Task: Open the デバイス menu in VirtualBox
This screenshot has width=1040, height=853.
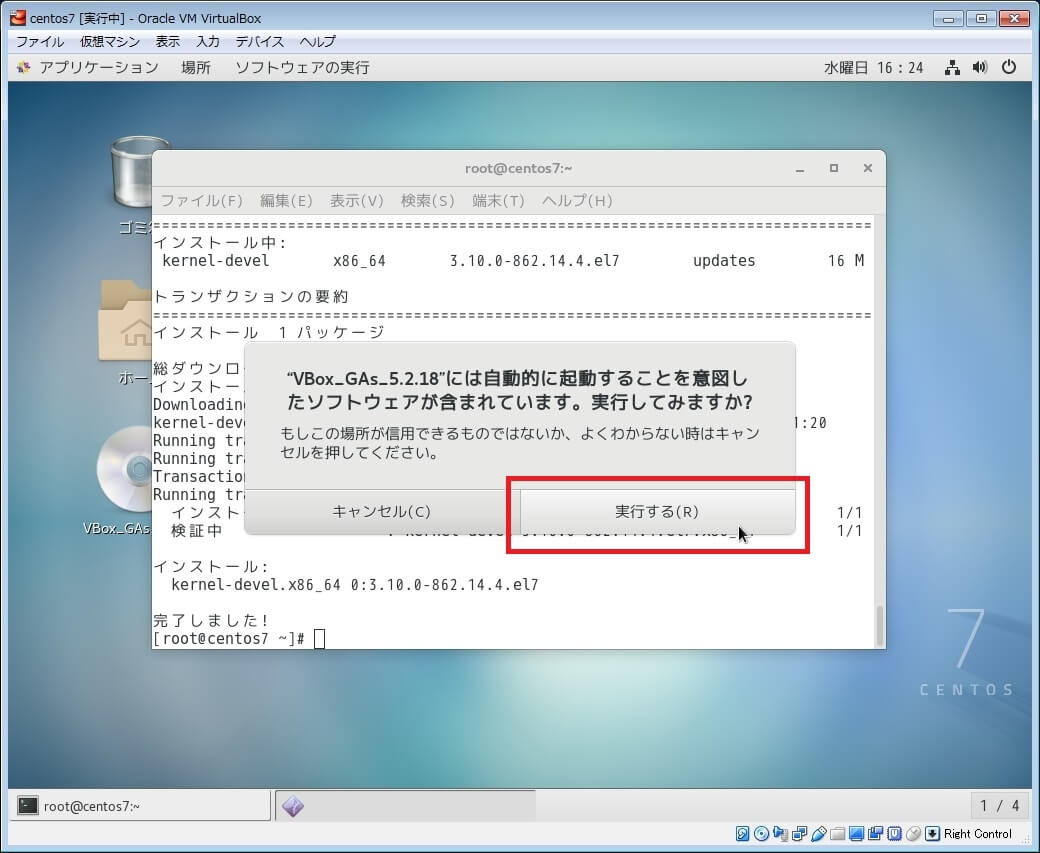Action: point(259,41)
